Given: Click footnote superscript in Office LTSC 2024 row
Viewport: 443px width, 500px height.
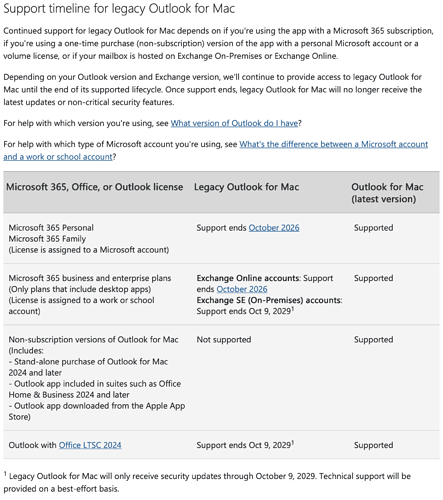Looking at the screenshot, I should point(293,442).
